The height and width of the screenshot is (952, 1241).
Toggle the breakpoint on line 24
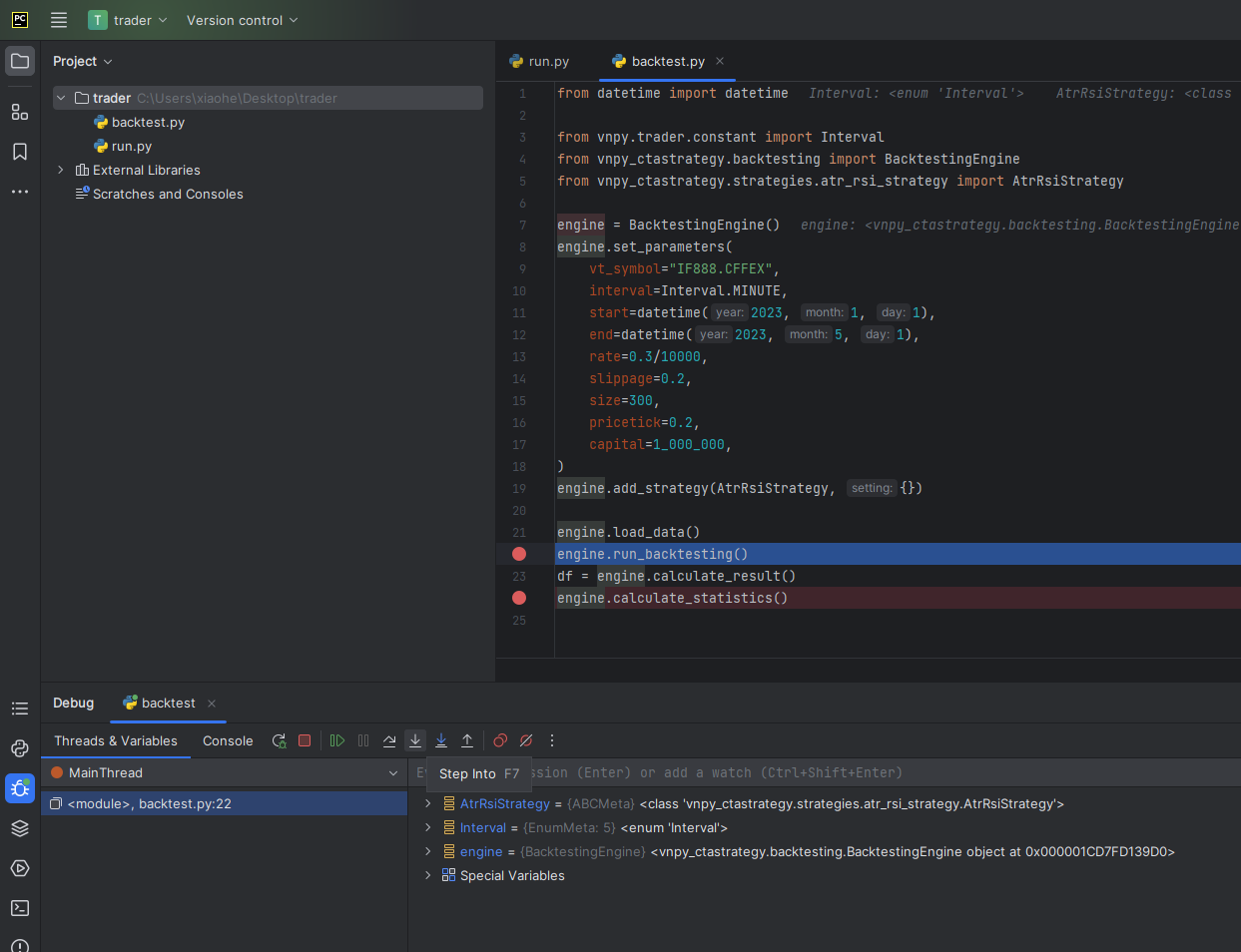(x=519, y=598)
